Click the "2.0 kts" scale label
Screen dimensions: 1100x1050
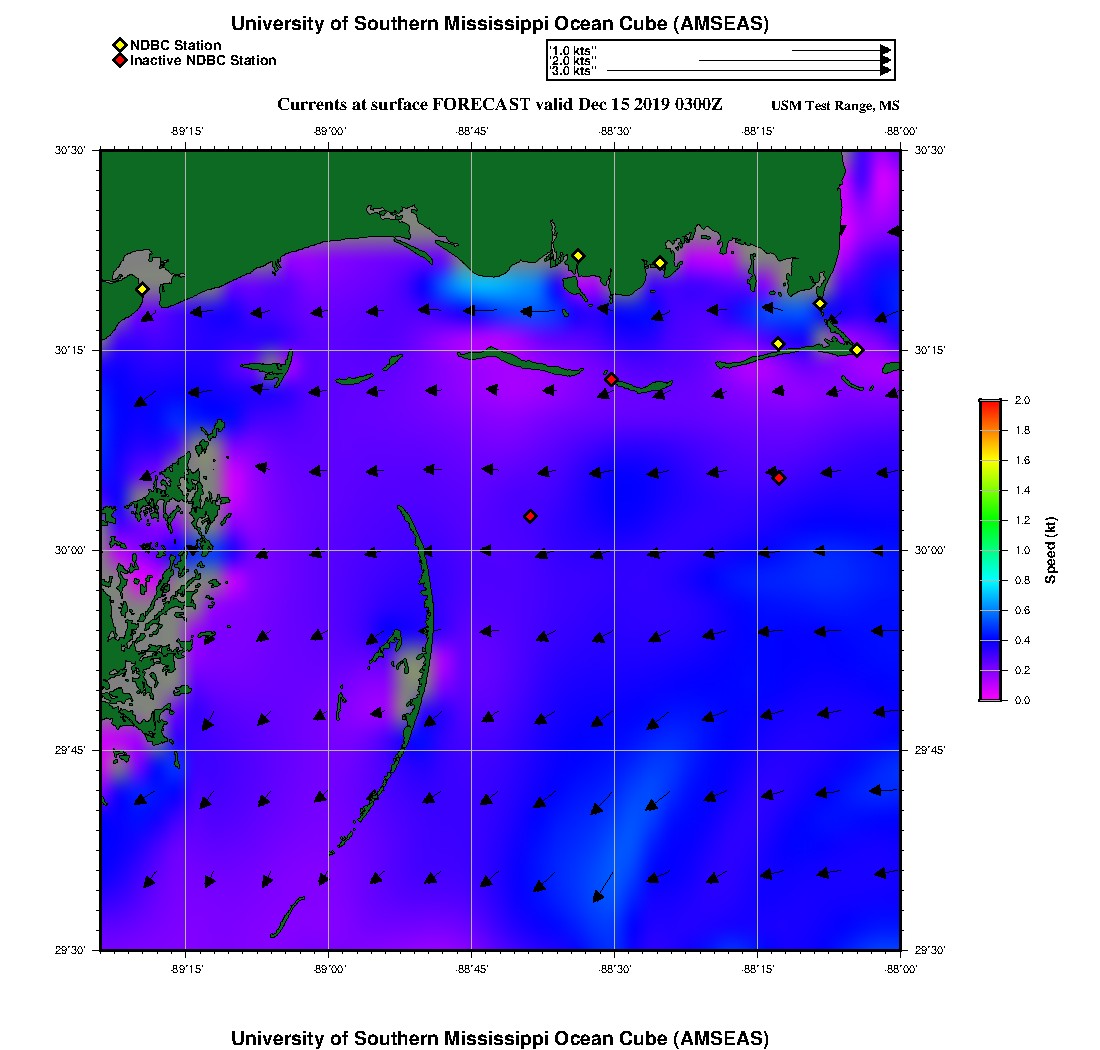pyautogui.click(x=573, y=60)
